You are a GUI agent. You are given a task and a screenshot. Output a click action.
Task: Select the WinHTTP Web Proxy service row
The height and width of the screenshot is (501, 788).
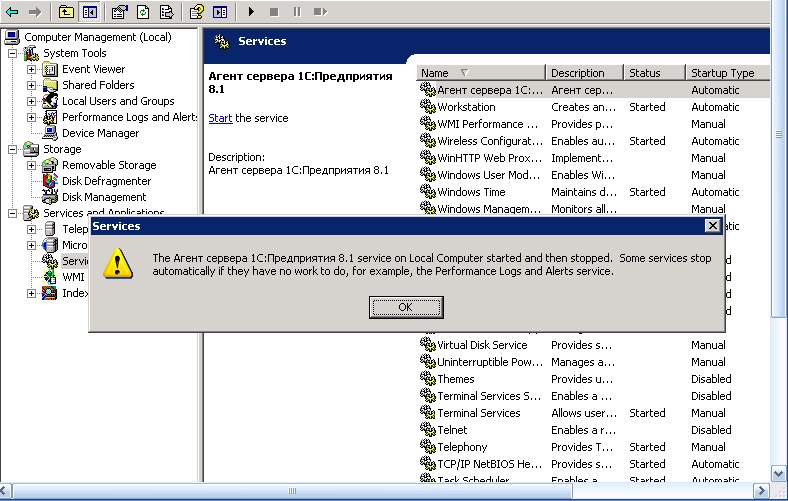[594, 158]
